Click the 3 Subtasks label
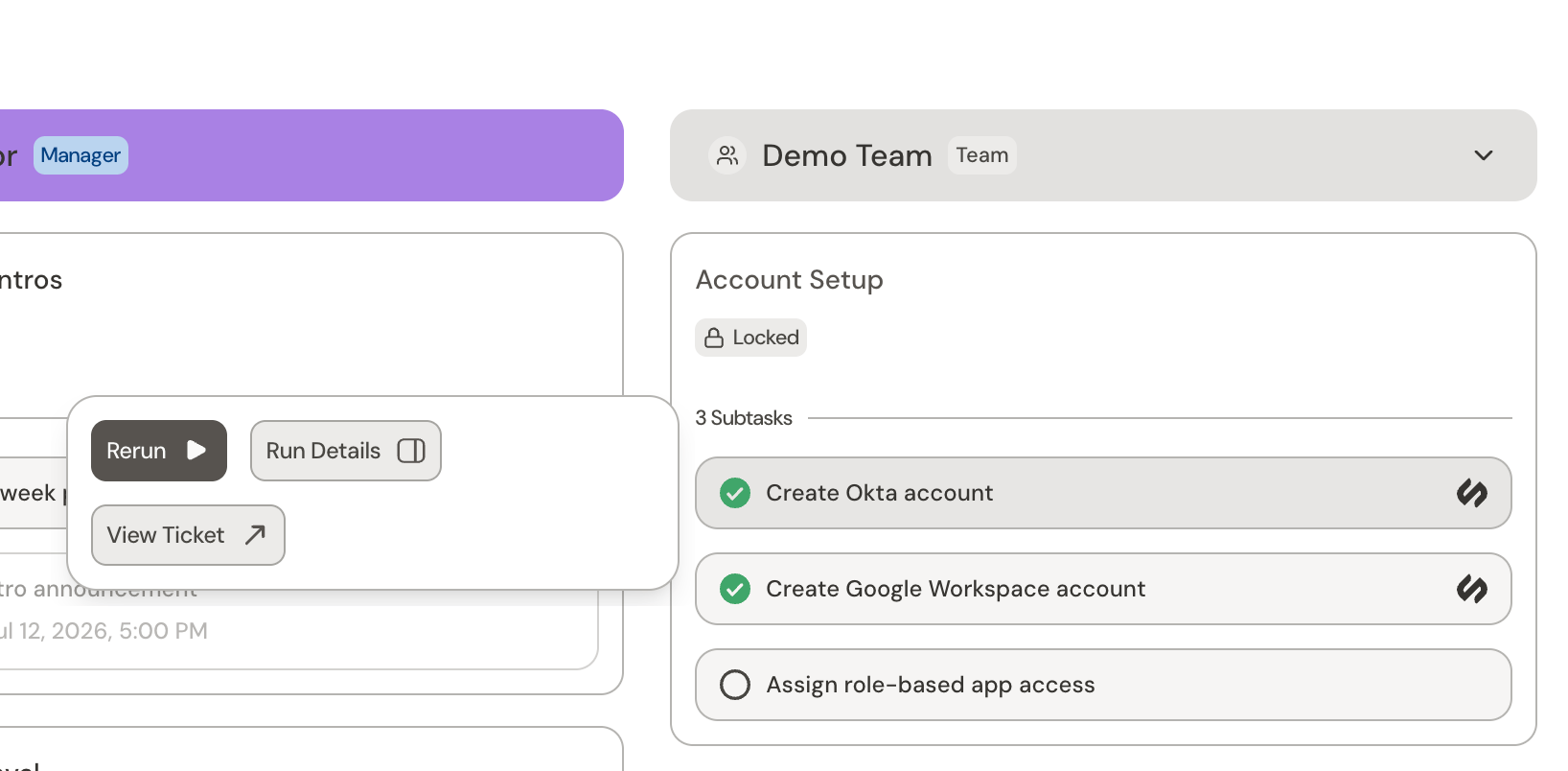This screenshot has height=771, width=1568. 744,418
